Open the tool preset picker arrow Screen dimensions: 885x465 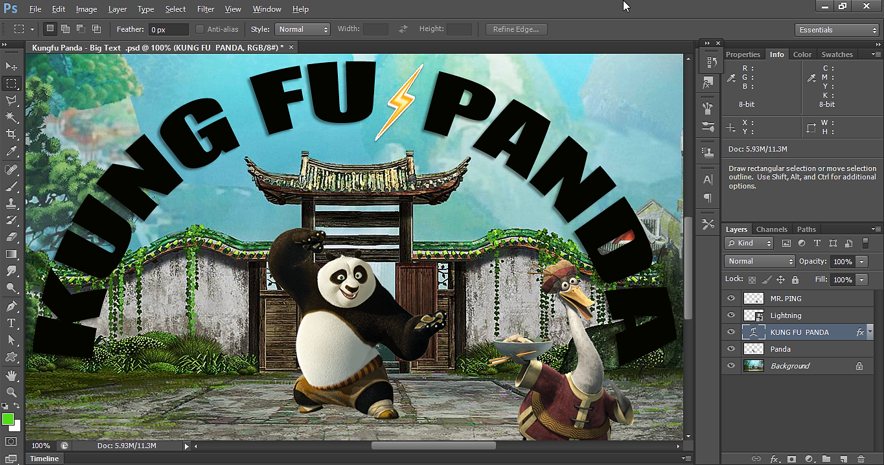click(x=32, y=29)
